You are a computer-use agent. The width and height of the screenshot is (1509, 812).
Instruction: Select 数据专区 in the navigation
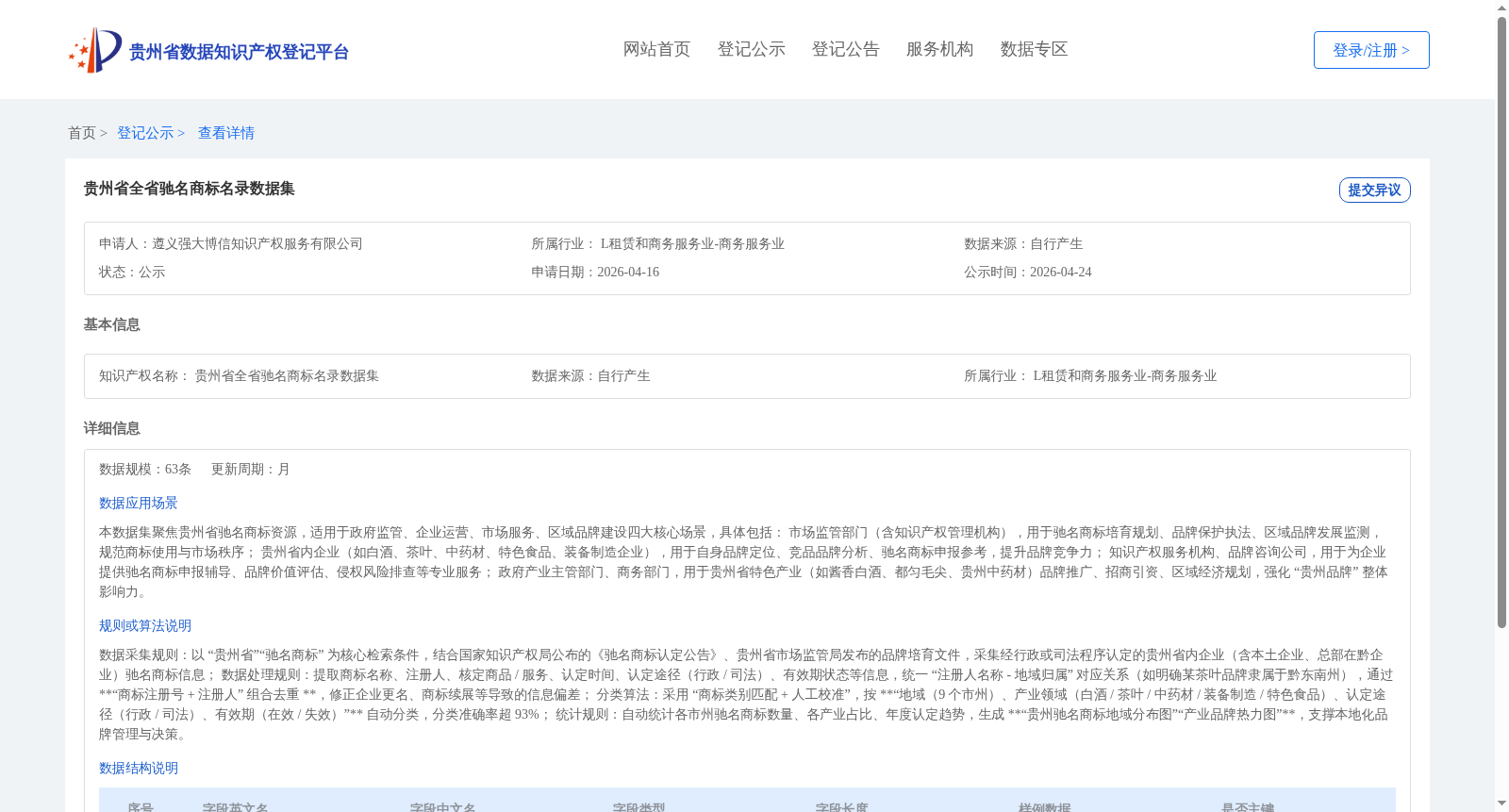tap(1034, 49)
